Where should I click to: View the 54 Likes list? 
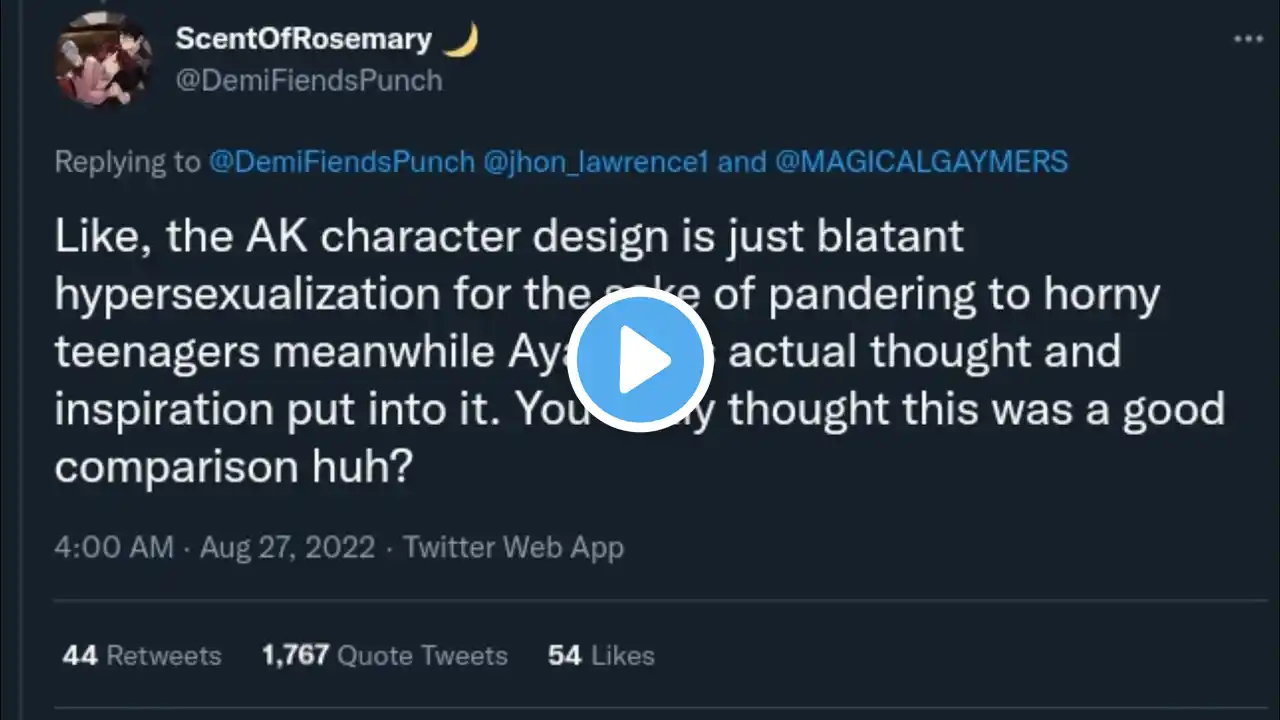(601, 655)
